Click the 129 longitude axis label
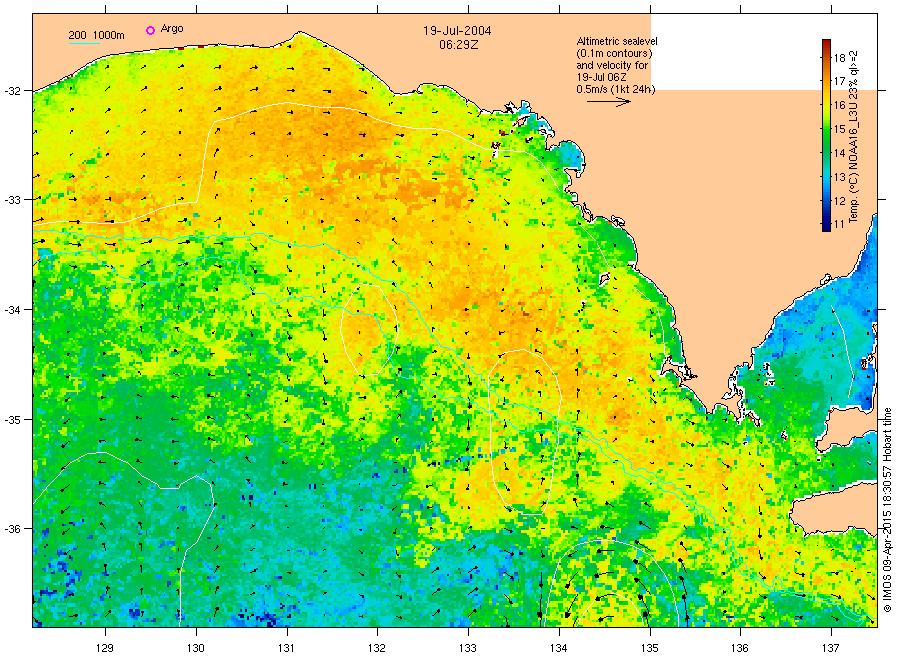This screenshot has width=900, height=660. point(105,648)
